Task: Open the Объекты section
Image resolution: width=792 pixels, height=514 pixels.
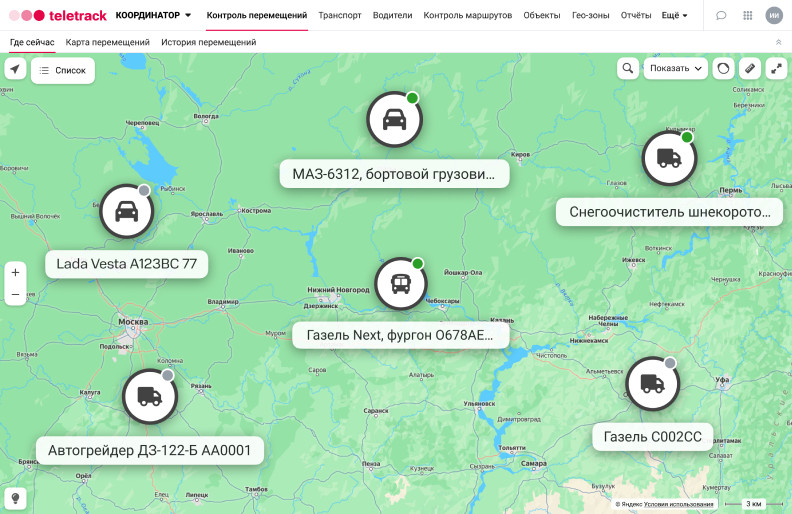Action: pos(542,15)
